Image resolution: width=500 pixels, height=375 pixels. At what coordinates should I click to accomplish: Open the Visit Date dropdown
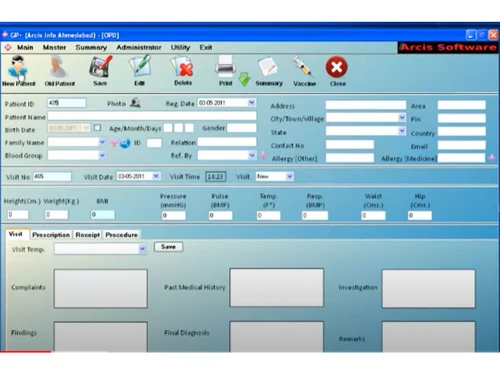click(156, 176)
